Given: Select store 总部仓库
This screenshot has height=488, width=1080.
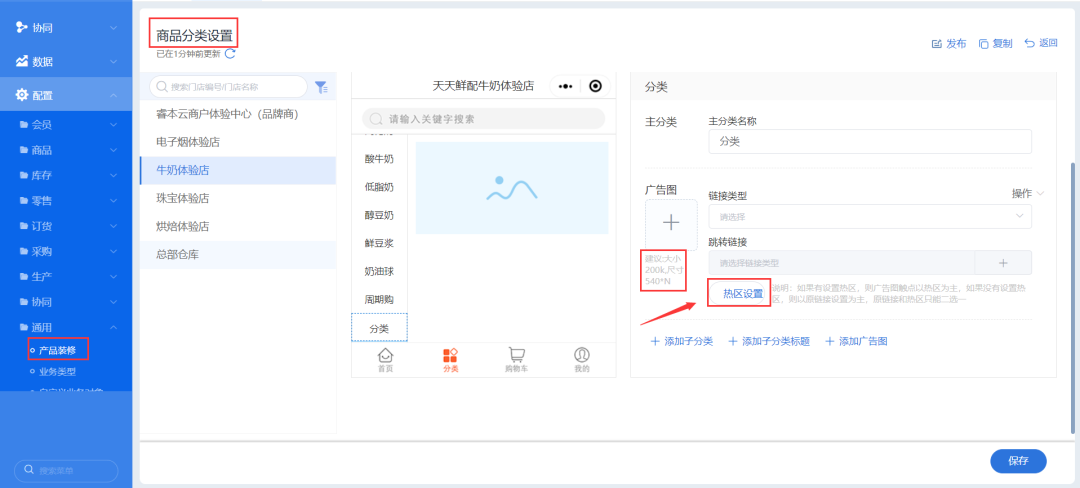Looking at the screenshot, I should pyautogui.click(x=238, y=255).
